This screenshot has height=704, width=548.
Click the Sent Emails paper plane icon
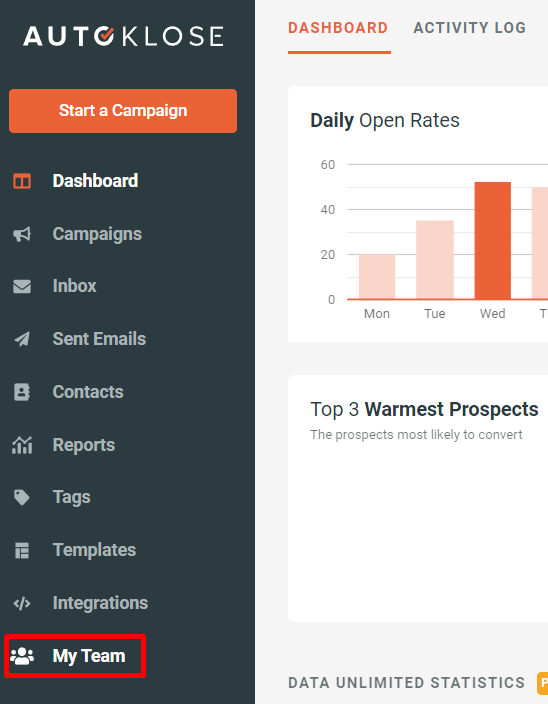[x=22, y=339]
